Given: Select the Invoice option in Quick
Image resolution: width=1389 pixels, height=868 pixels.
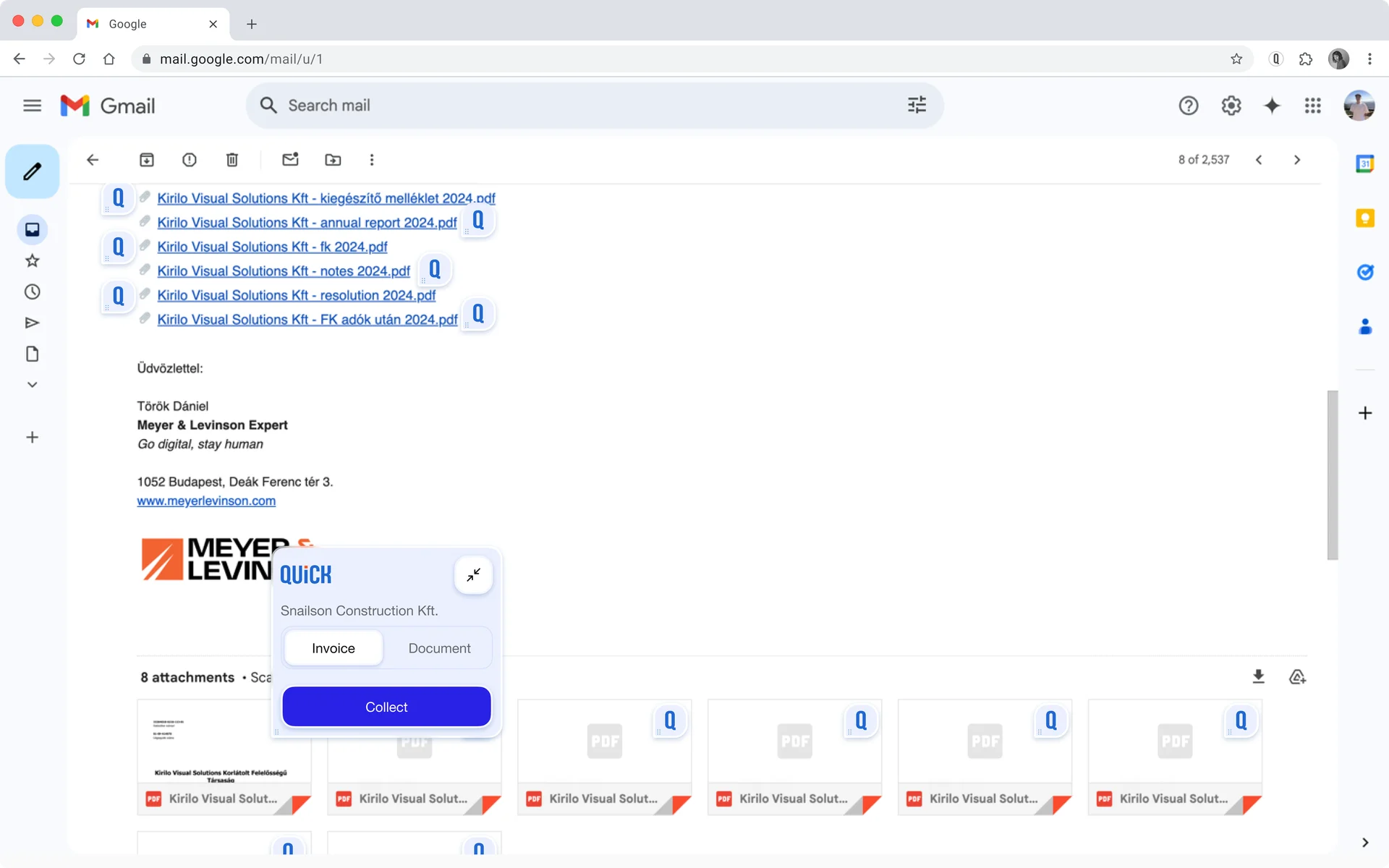Looking at the screenshot, I should [x=334, y=648].
